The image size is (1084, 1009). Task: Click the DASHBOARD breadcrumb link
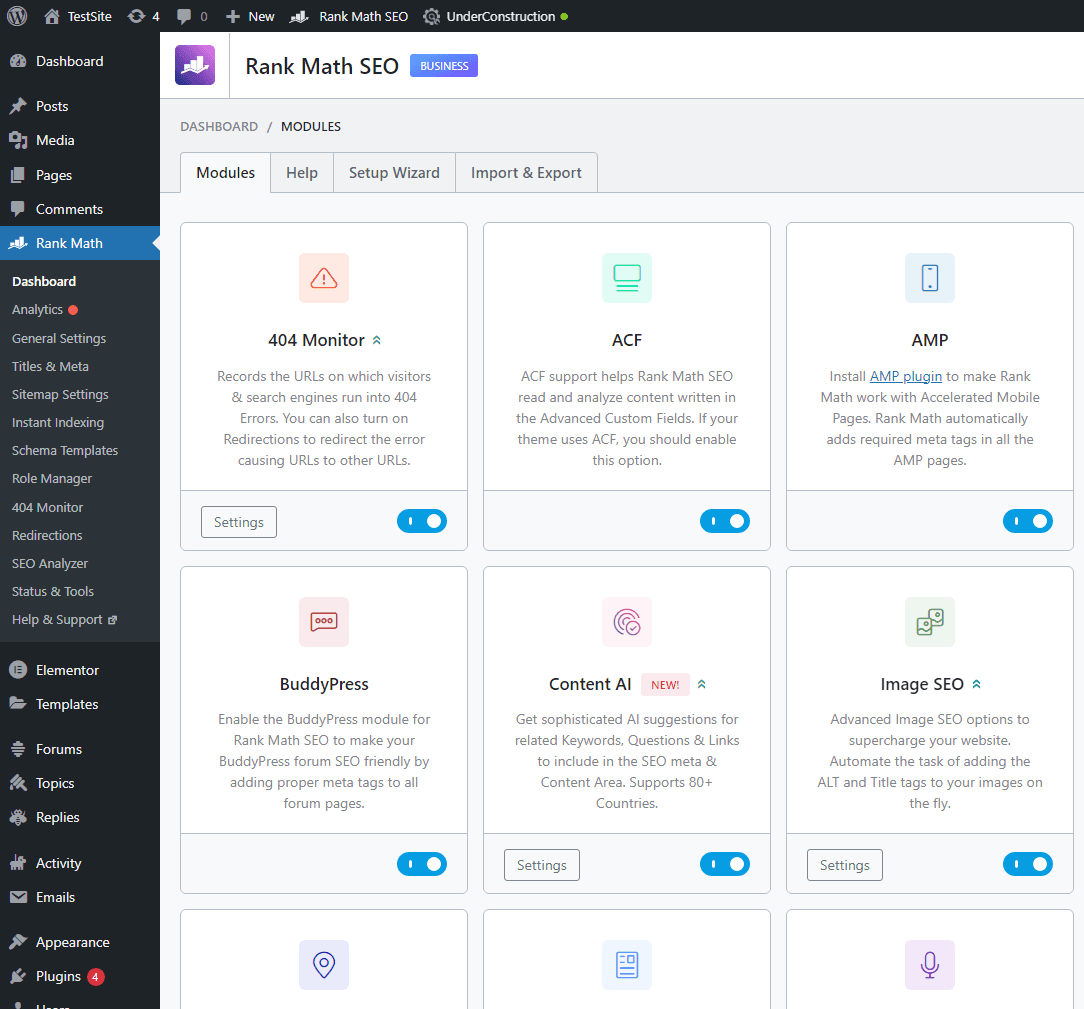tap(219, 126)
